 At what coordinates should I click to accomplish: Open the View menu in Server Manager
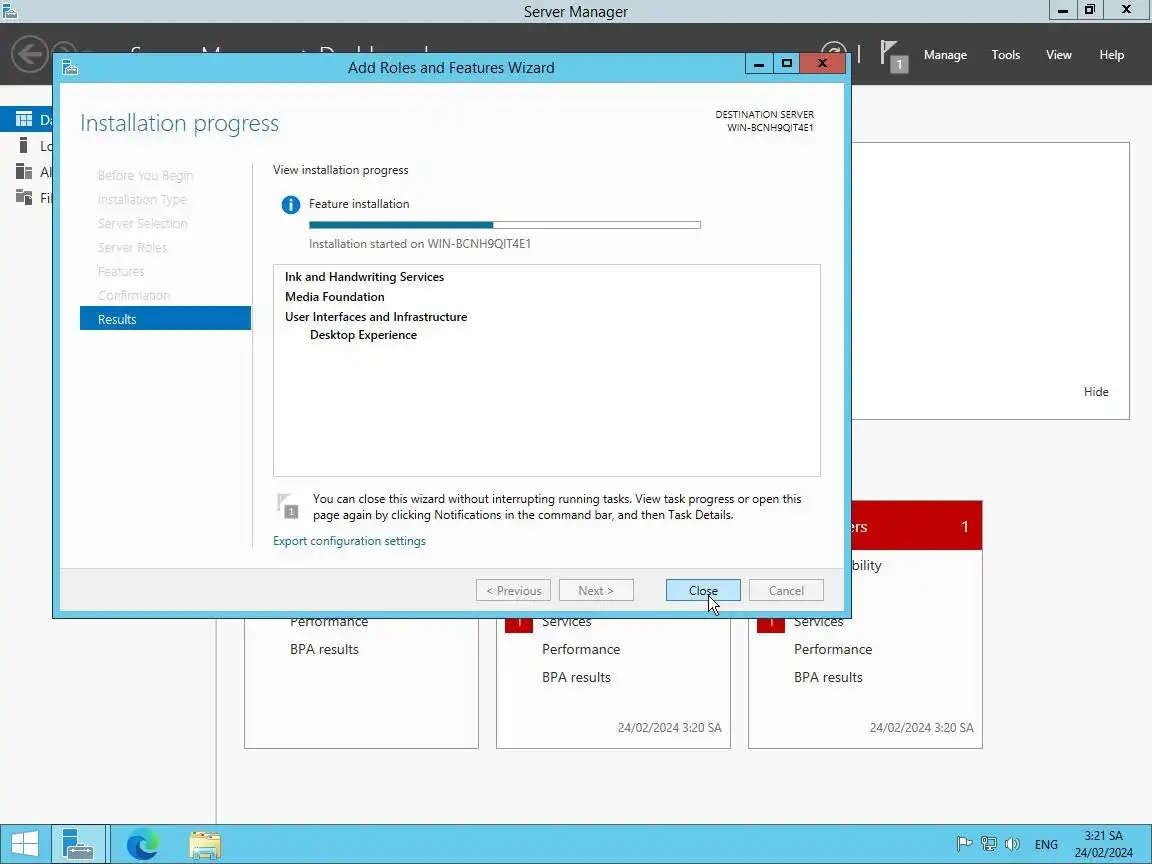click(1058, 55)
